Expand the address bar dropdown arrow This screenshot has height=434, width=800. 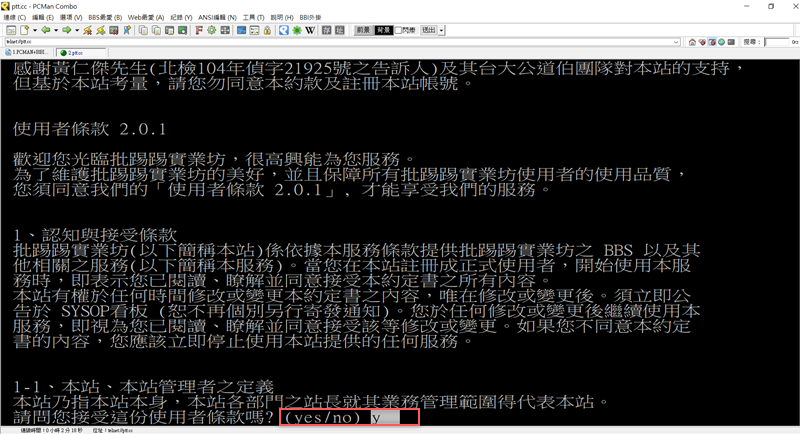677,42
